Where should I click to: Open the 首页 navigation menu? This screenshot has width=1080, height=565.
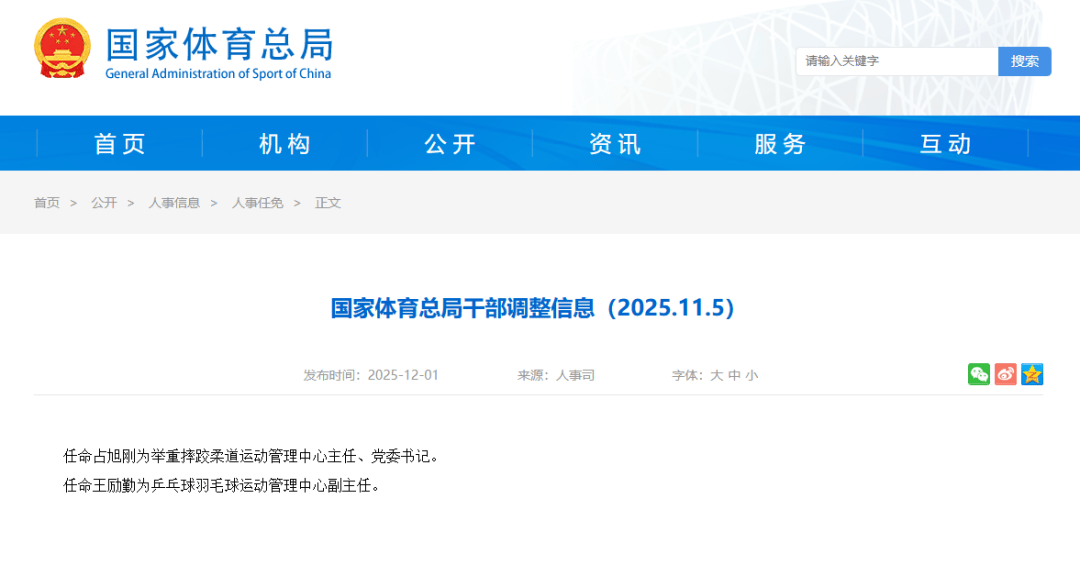[x=120, y=144]
